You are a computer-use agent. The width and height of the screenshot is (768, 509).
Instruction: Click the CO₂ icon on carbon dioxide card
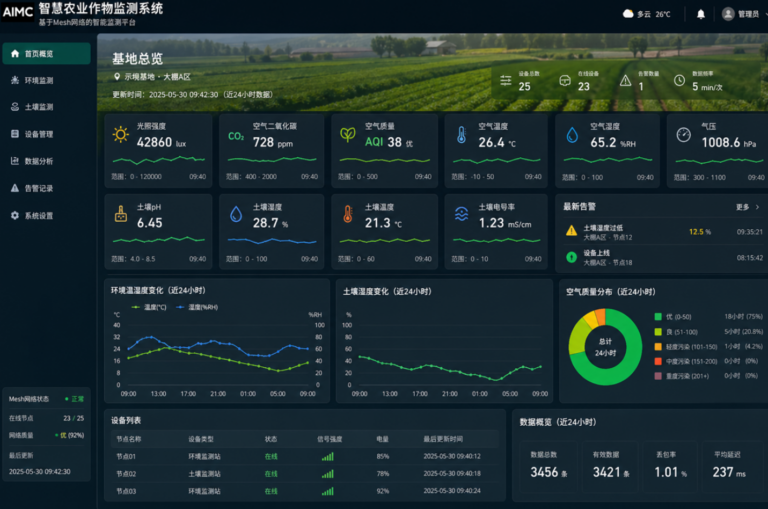click(236, 136)
